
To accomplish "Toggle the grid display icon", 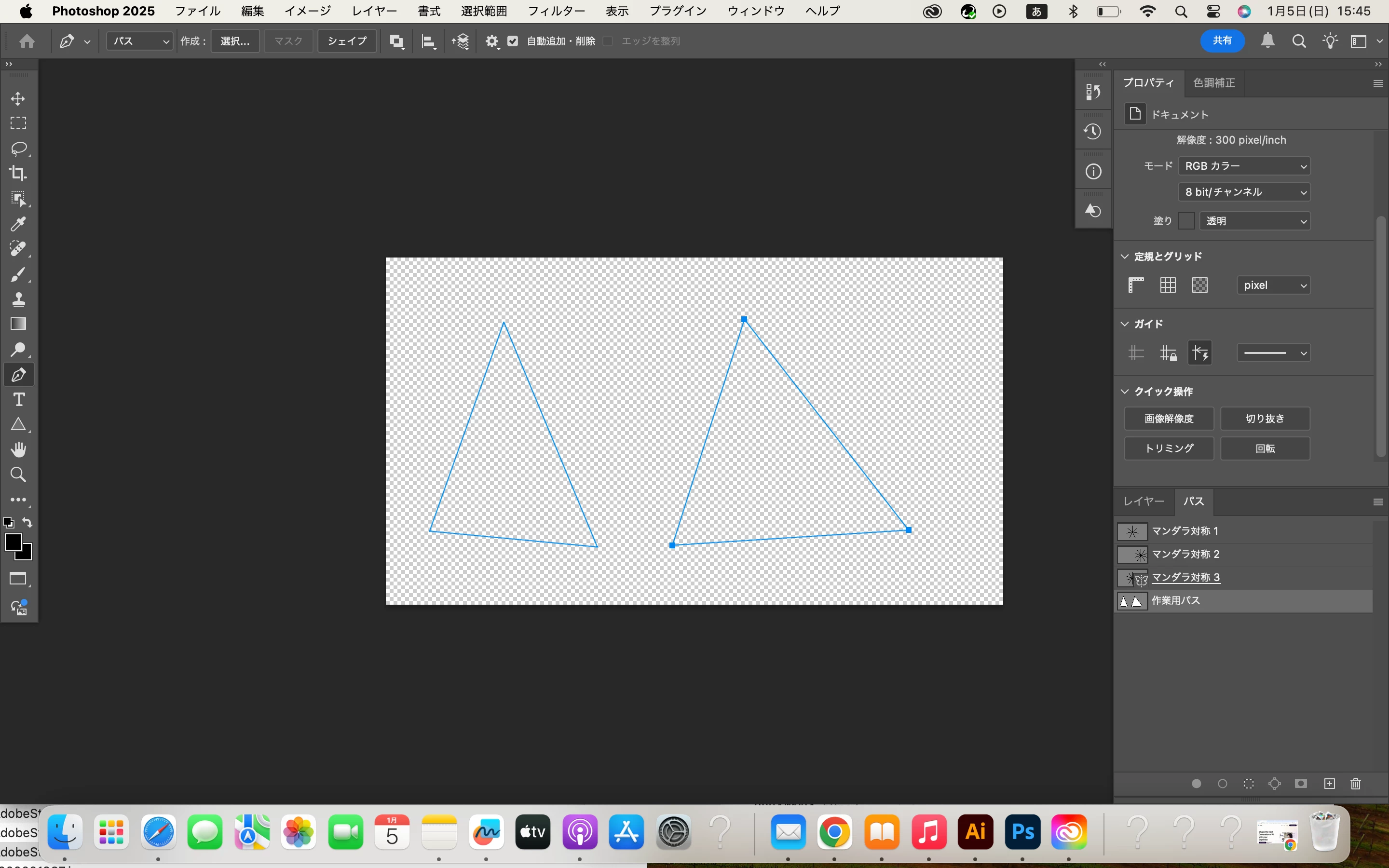I will pyautogui.click(x=1168, y=285).
